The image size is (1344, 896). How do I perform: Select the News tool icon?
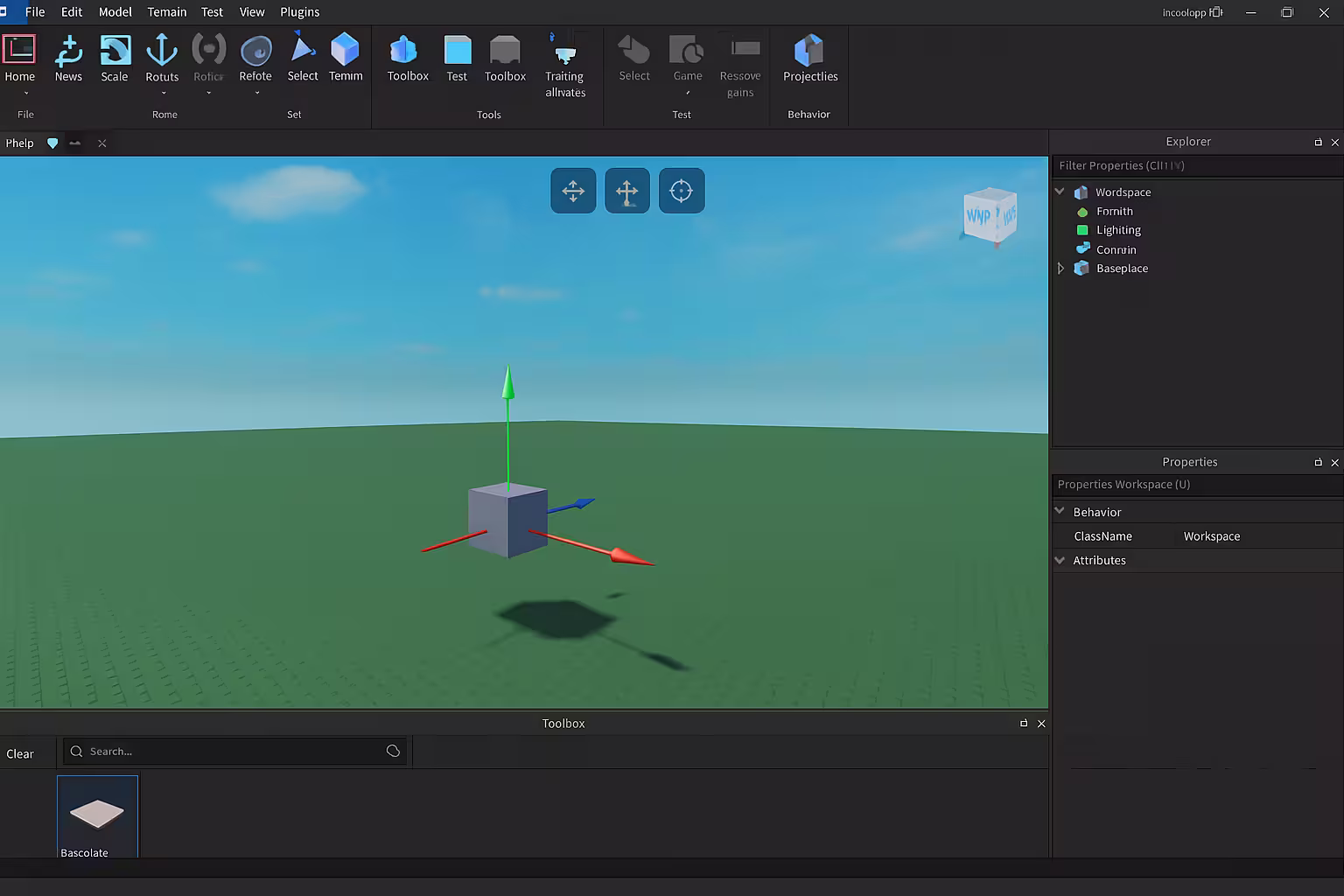[68, 51]
